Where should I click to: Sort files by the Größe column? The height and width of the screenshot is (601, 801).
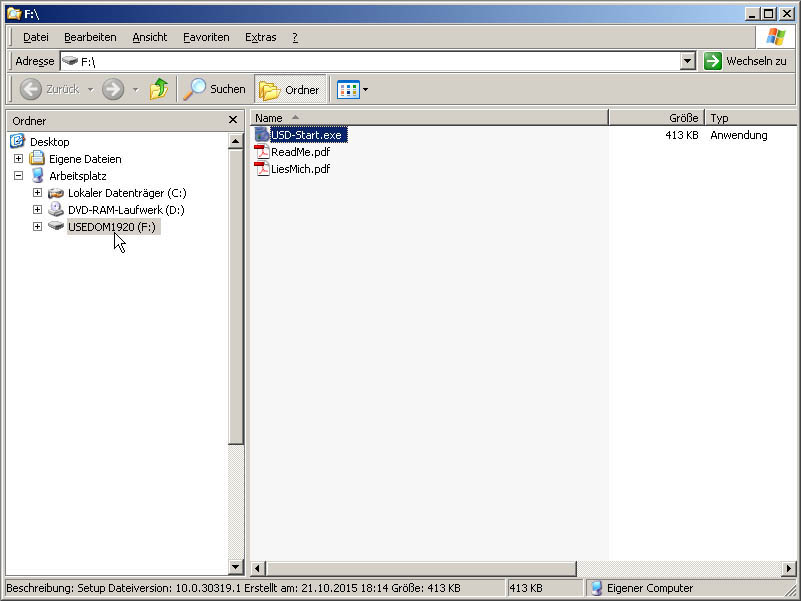[656, 117]
